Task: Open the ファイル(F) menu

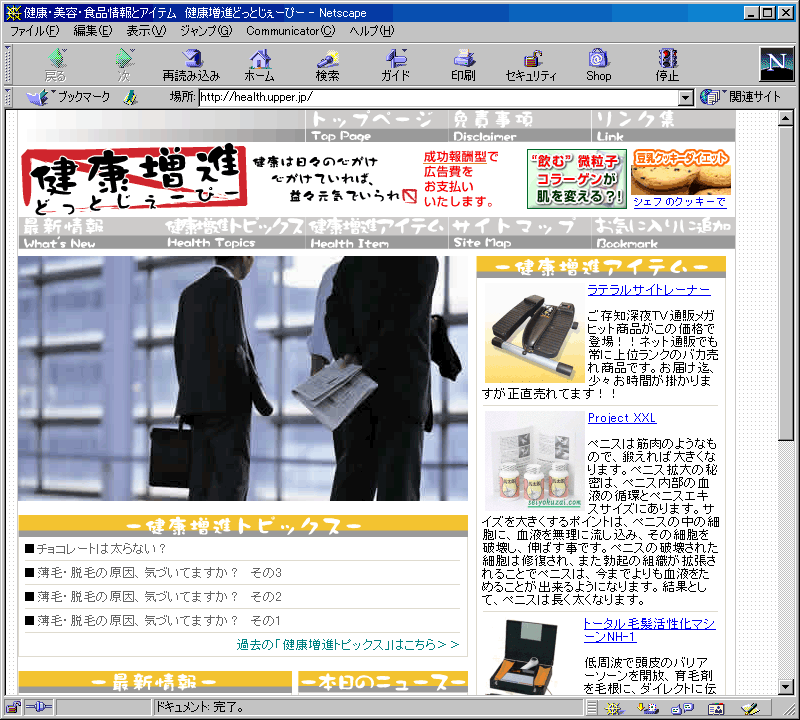Action: (35, 31)
